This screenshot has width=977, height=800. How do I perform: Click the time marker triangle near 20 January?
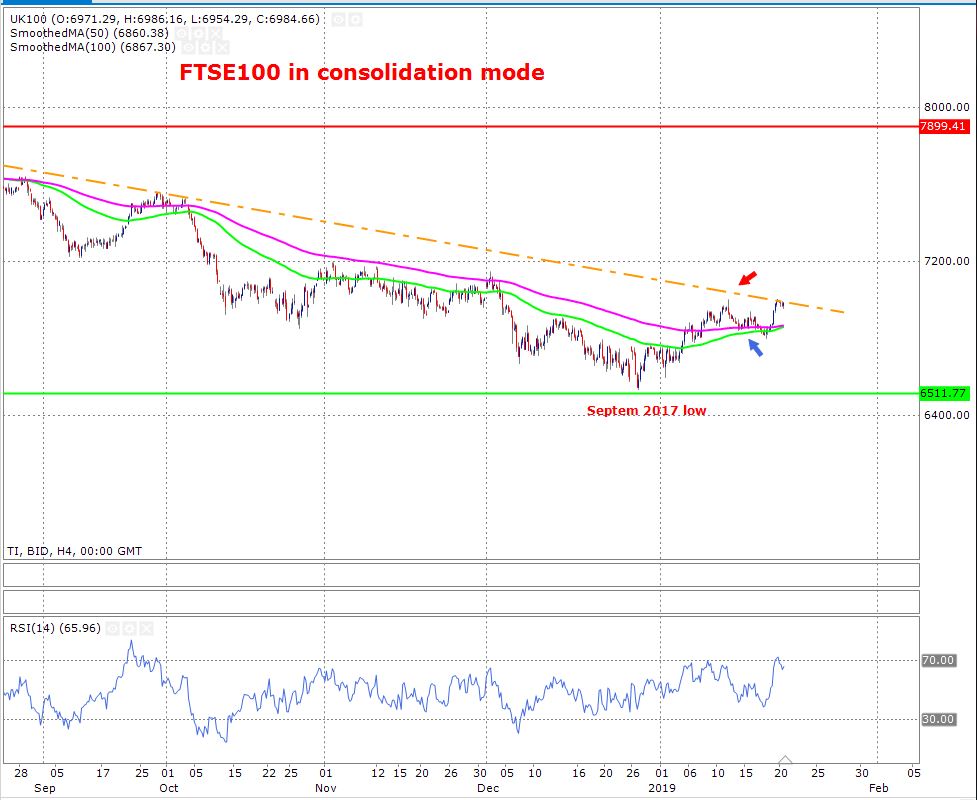pyautogui.click(x=785, y=759)
